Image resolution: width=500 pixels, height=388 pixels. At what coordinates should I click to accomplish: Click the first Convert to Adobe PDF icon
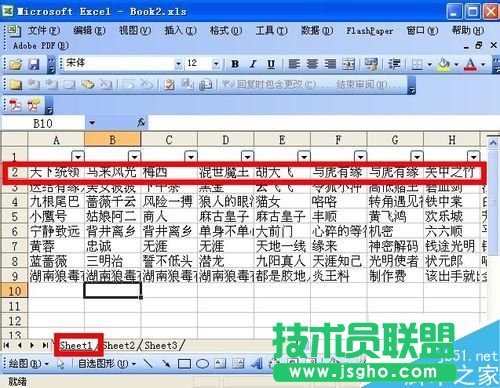tap(15, 105)
